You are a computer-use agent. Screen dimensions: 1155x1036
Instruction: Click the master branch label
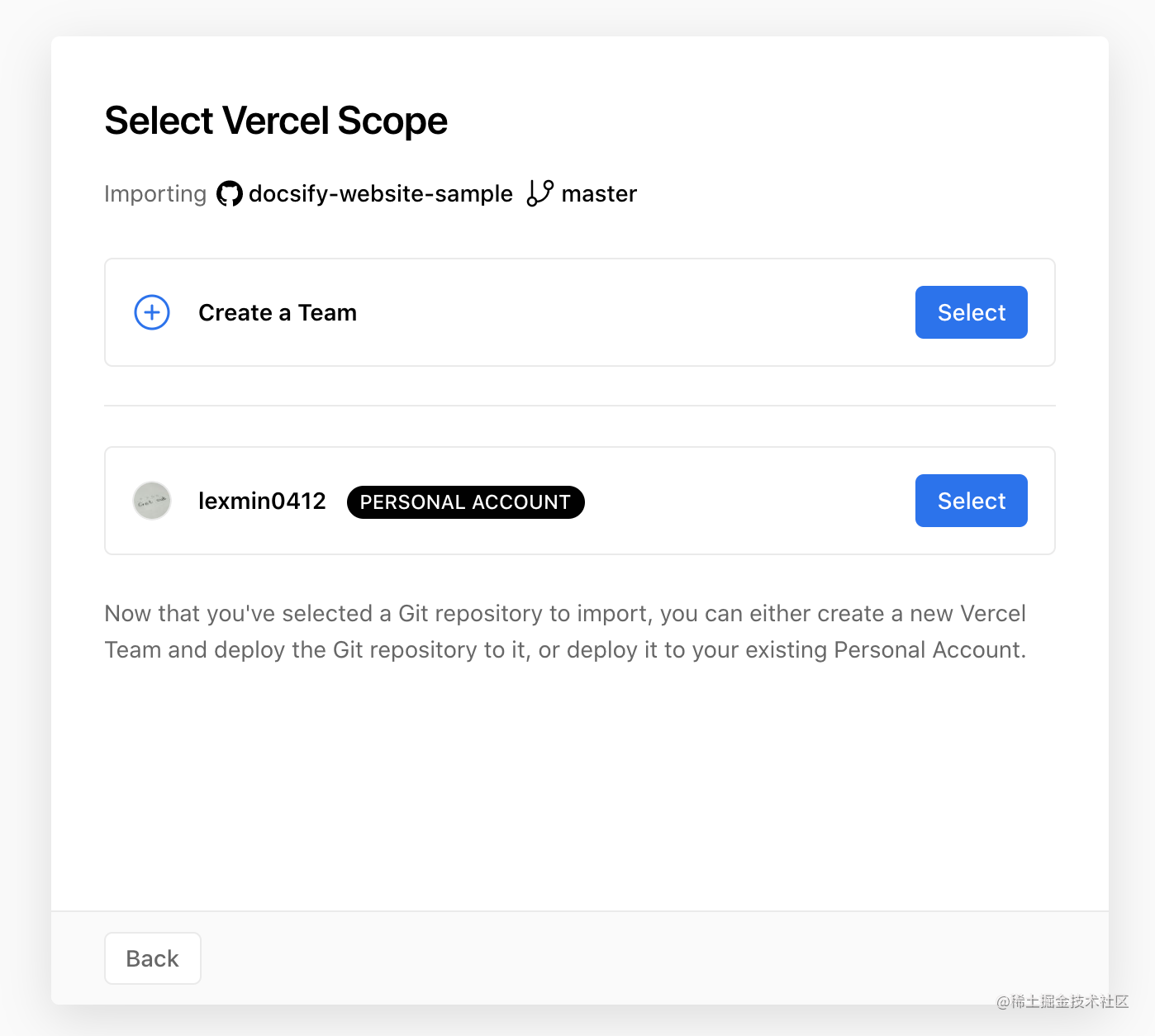pyautogui.click(x=599, y=193)
